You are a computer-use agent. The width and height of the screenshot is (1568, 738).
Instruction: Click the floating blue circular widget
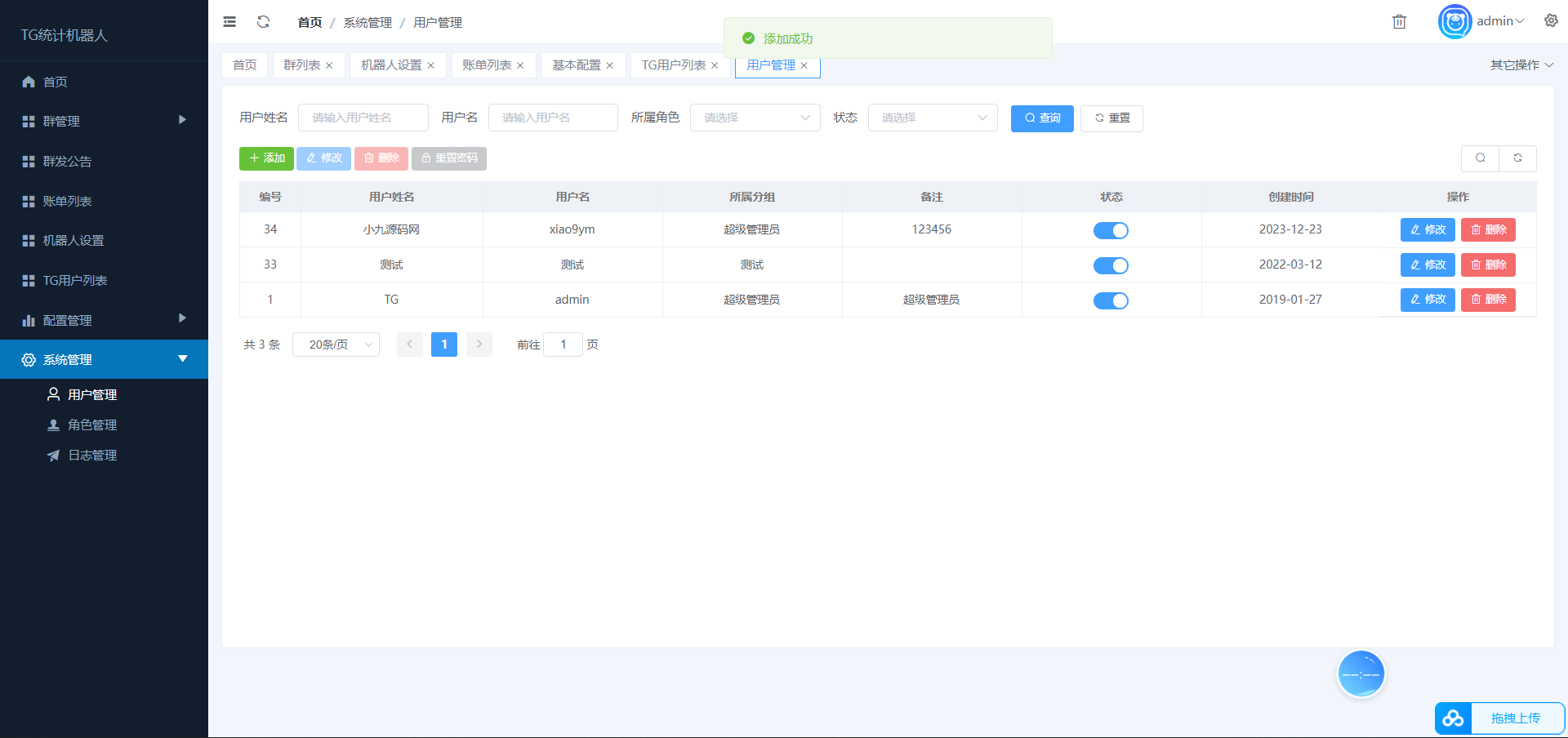click(x=1361, y=674)
